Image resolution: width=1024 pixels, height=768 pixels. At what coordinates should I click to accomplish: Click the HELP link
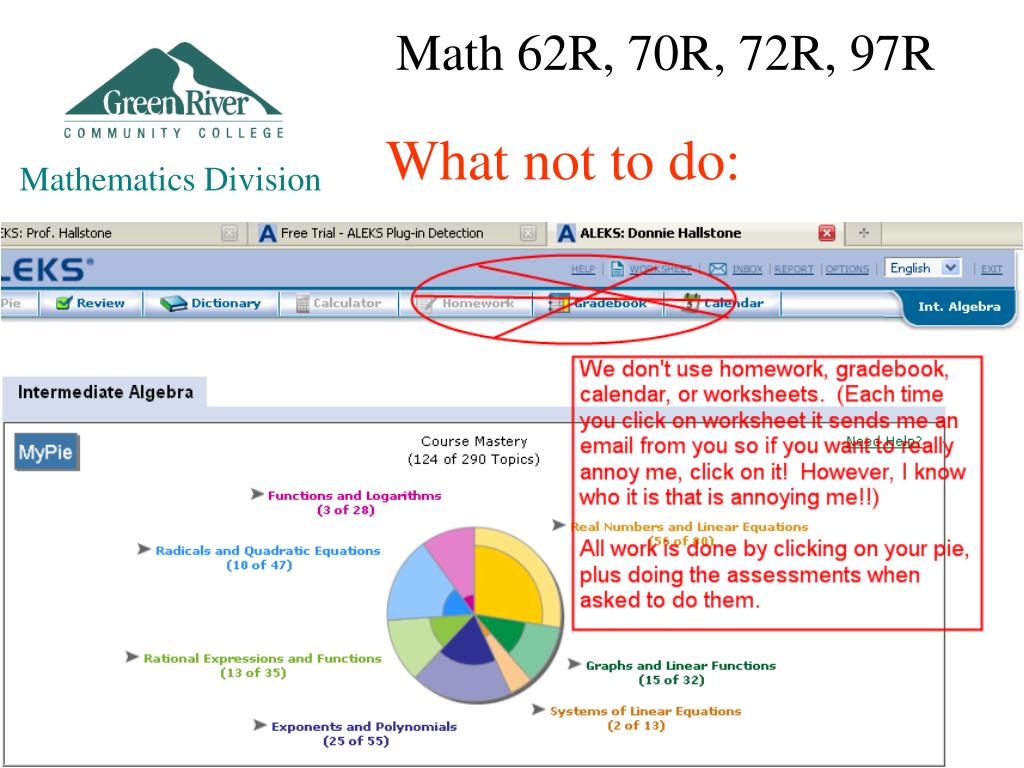[583, 269]
